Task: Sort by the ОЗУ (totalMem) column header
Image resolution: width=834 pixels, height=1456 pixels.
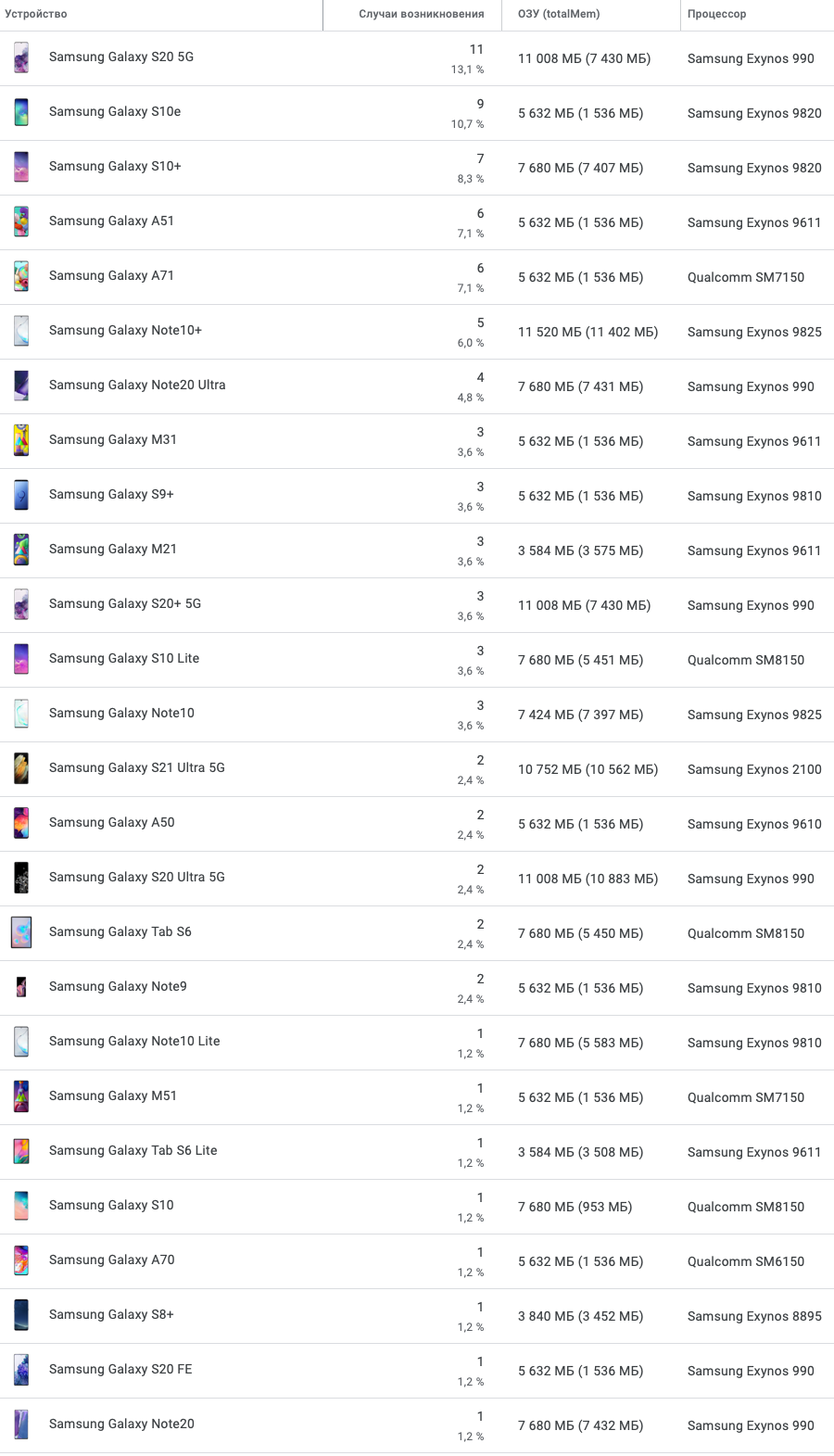Action: [556, 14]
